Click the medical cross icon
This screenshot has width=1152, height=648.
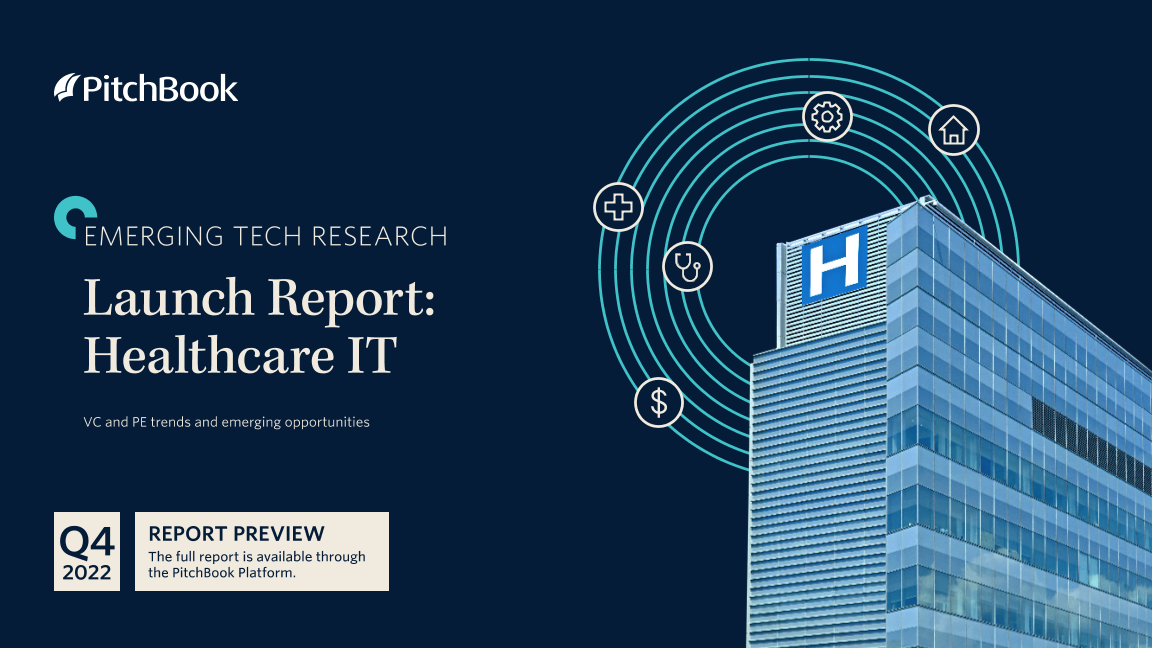point(619,208)
